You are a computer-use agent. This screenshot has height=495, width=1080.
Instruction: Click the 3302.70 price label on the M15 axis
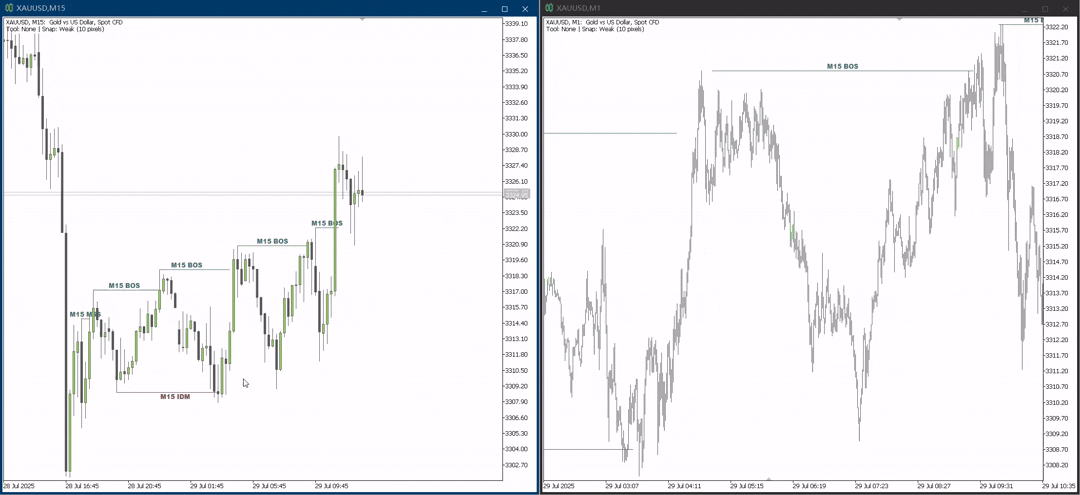(x=516, y=465)
